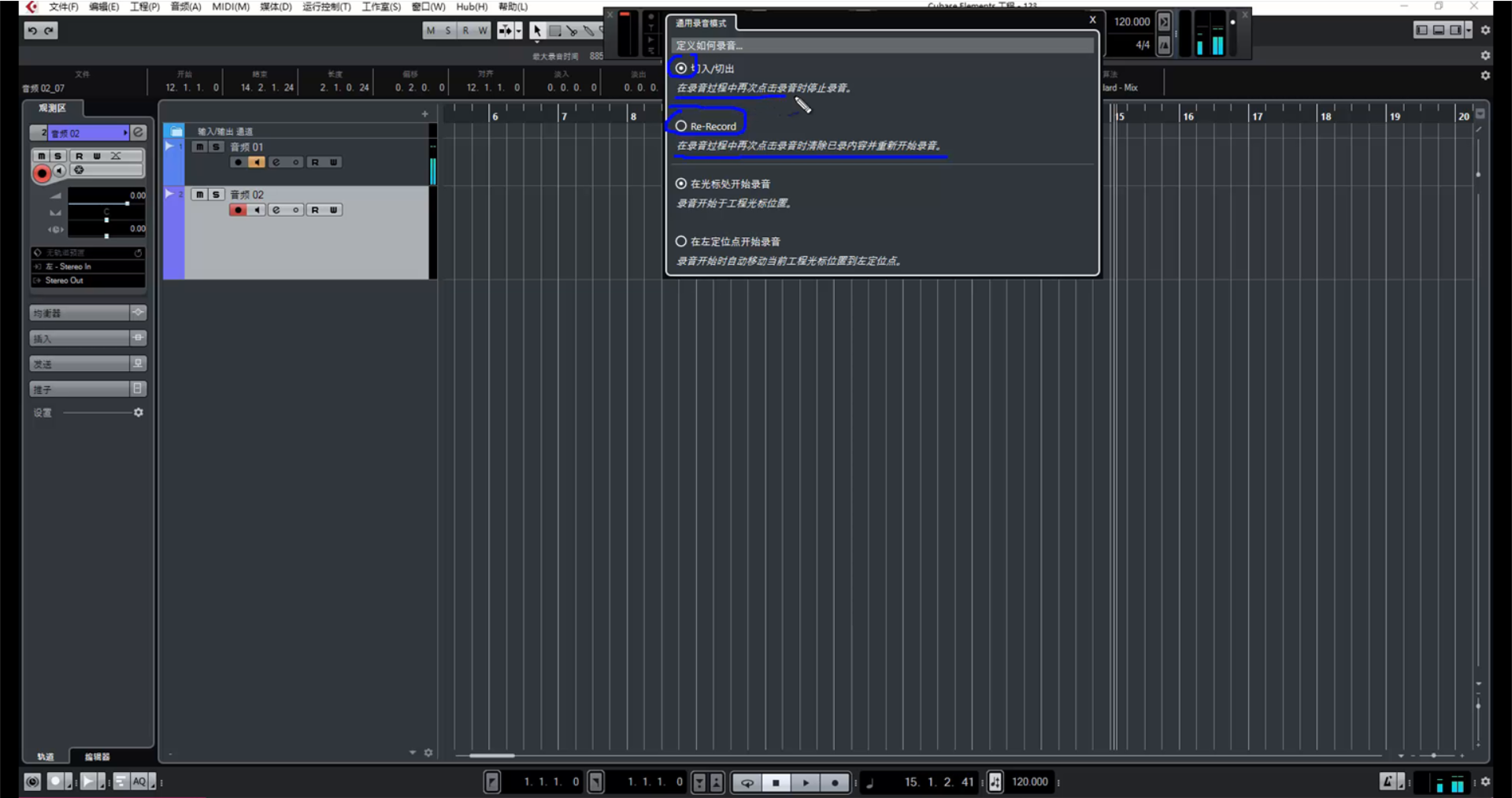Choose 在左定位点开始录音 radio option
The height and width of the screenshot is (798, 1512).
(681, 241)
